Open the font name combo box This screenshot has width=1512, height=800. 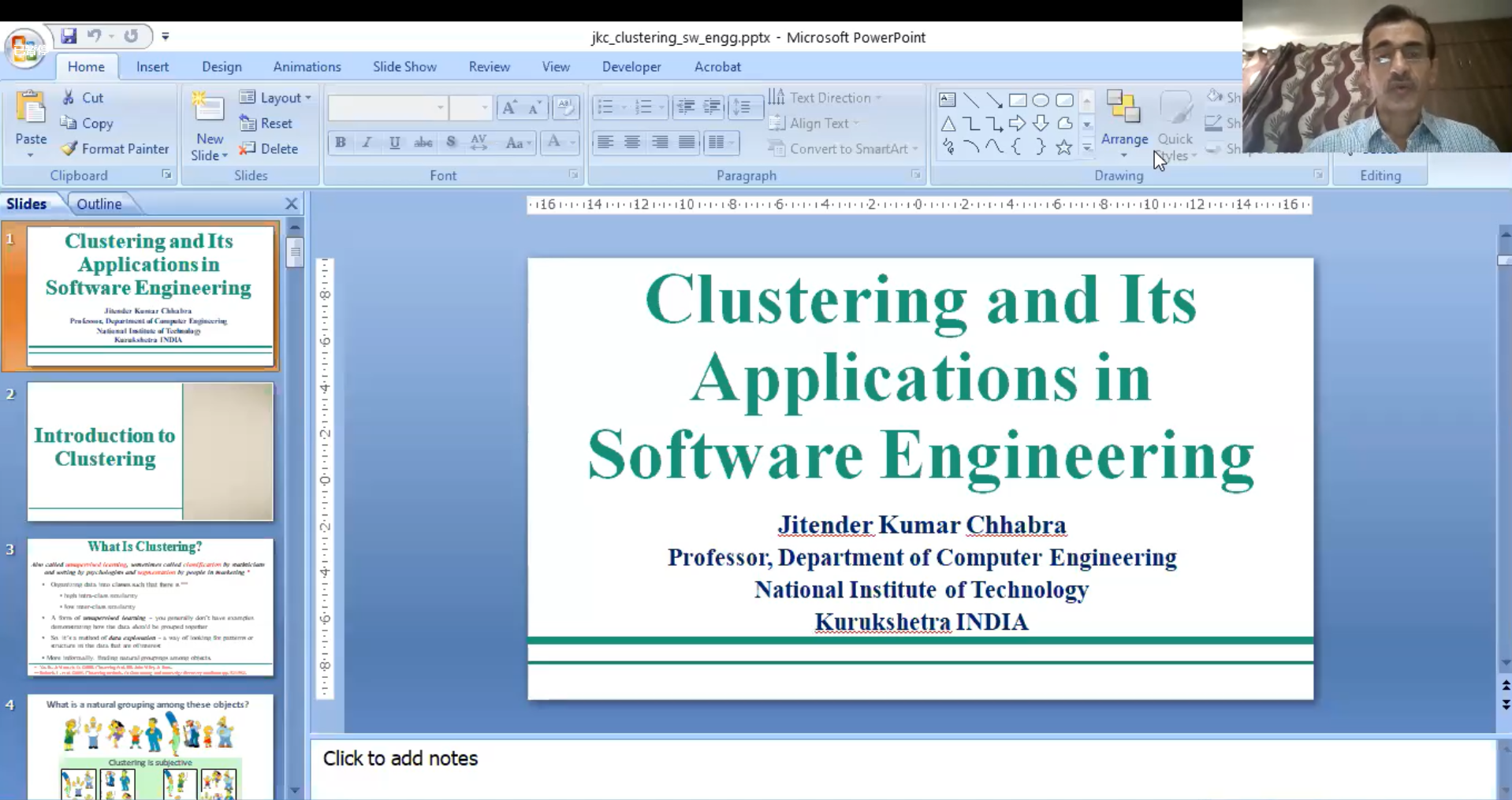pos(388,108)
